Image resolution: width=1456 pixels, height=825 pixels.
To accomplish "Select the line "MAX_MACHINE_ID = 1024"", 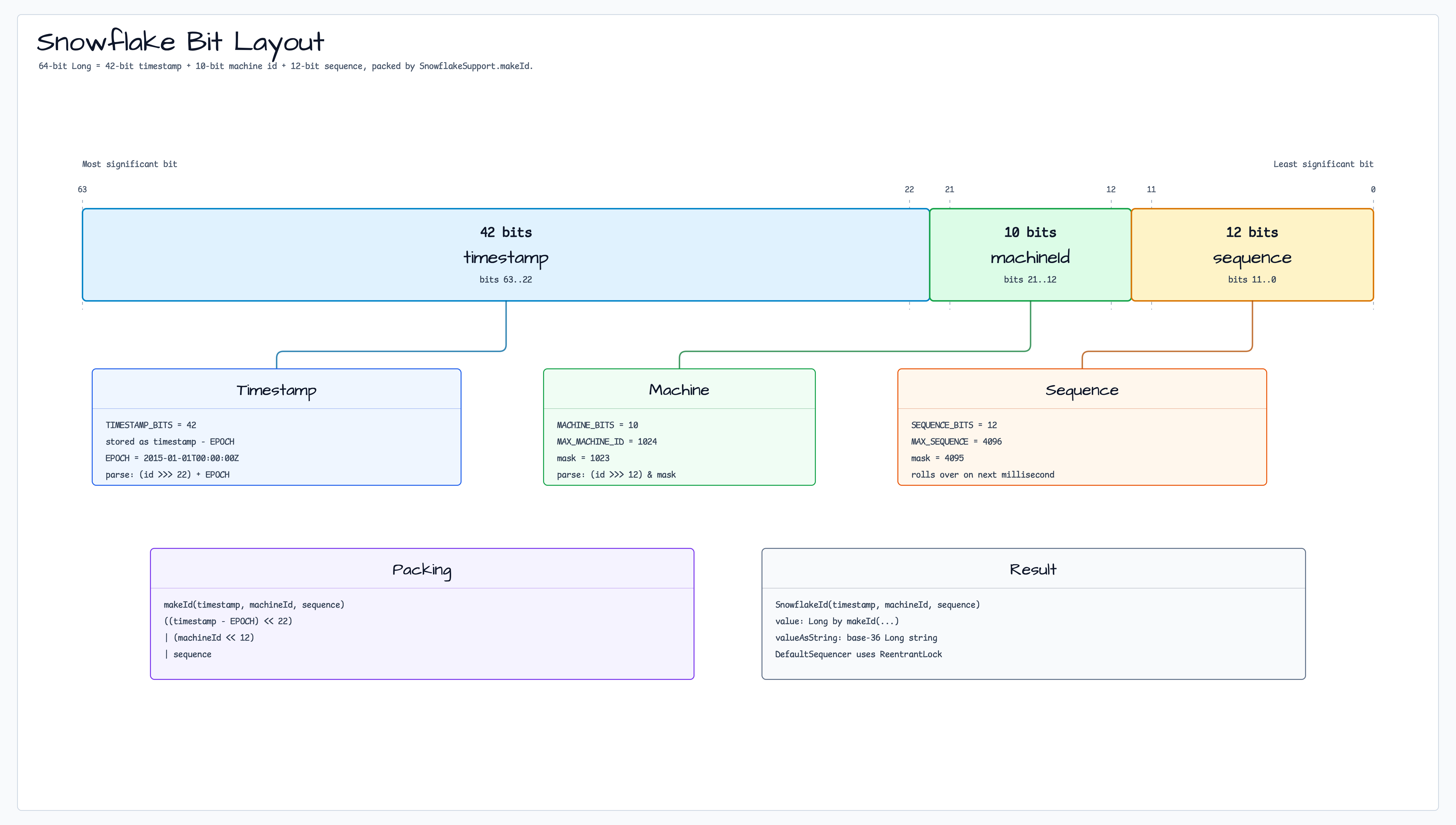I will point(607,441).
